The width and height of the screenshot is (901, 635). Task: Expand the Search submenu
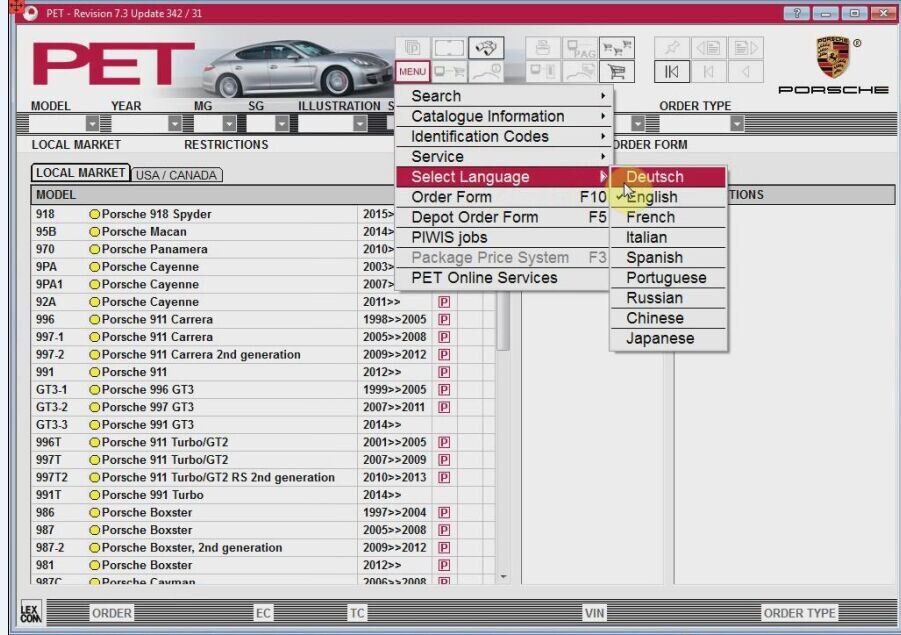click(504, 96)
